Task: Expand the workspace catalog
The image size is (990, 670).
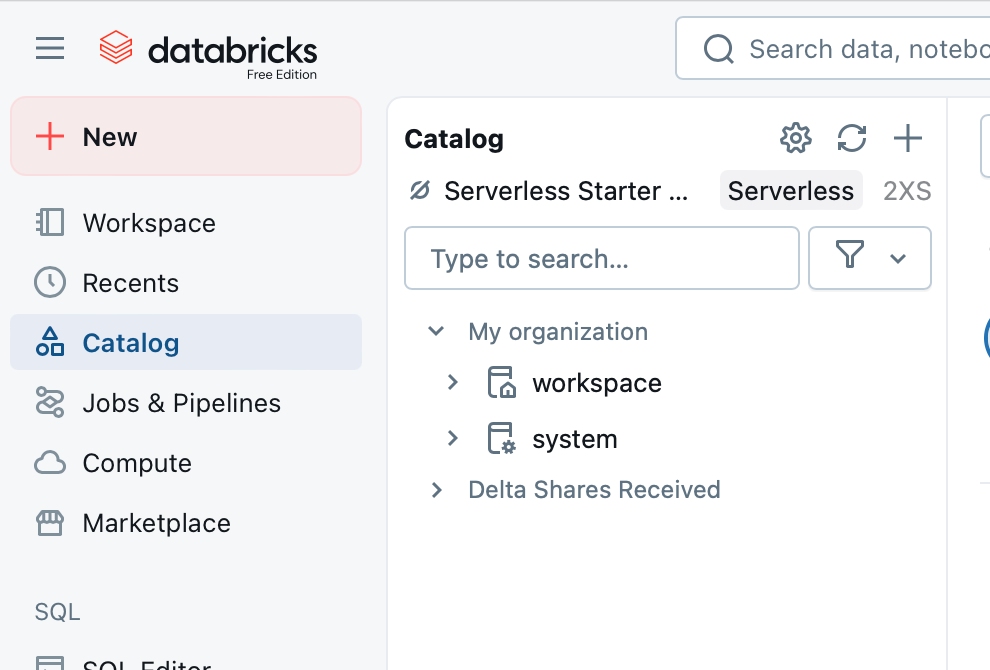Action: [452, 383]
